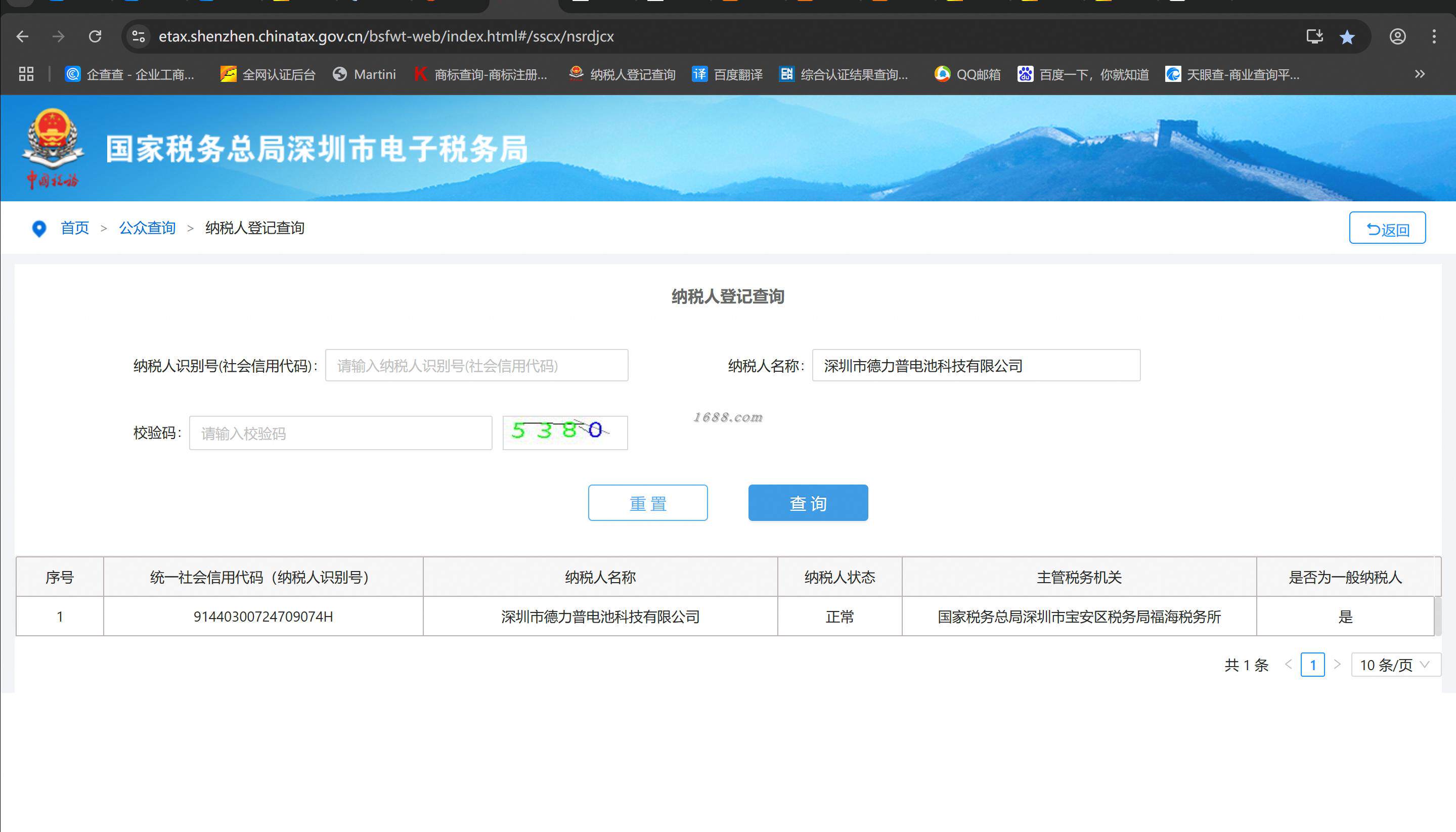The width and height of the screenshot is (1456, 832).
Task: Focus the 校验码 input field
Action: click(x=340, y=433)
